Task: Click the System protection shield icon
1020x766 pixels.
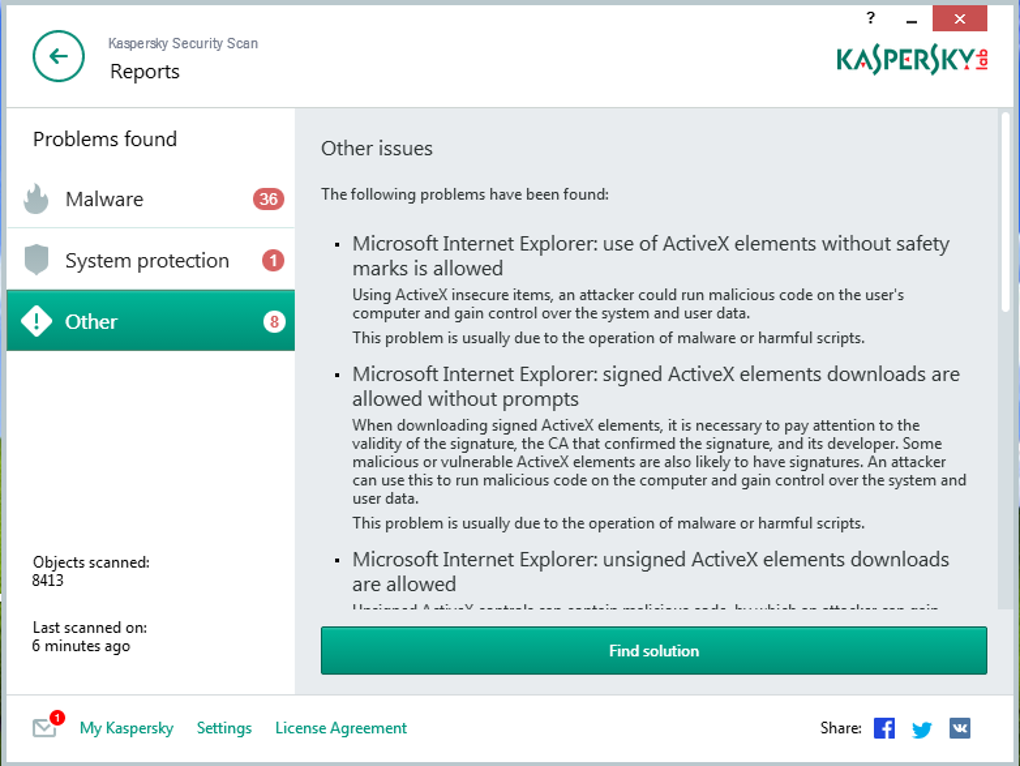Action: pyautogui.click(x=36, y=260)
